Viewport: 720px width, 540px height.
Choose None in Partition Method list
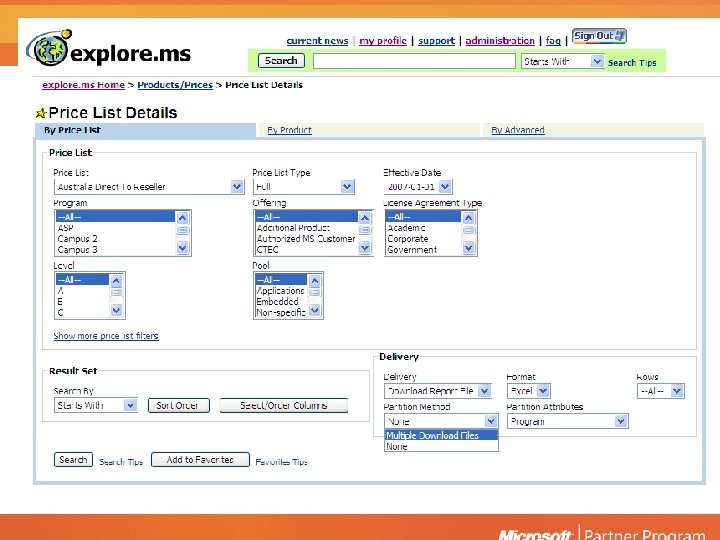coord(441,446)
